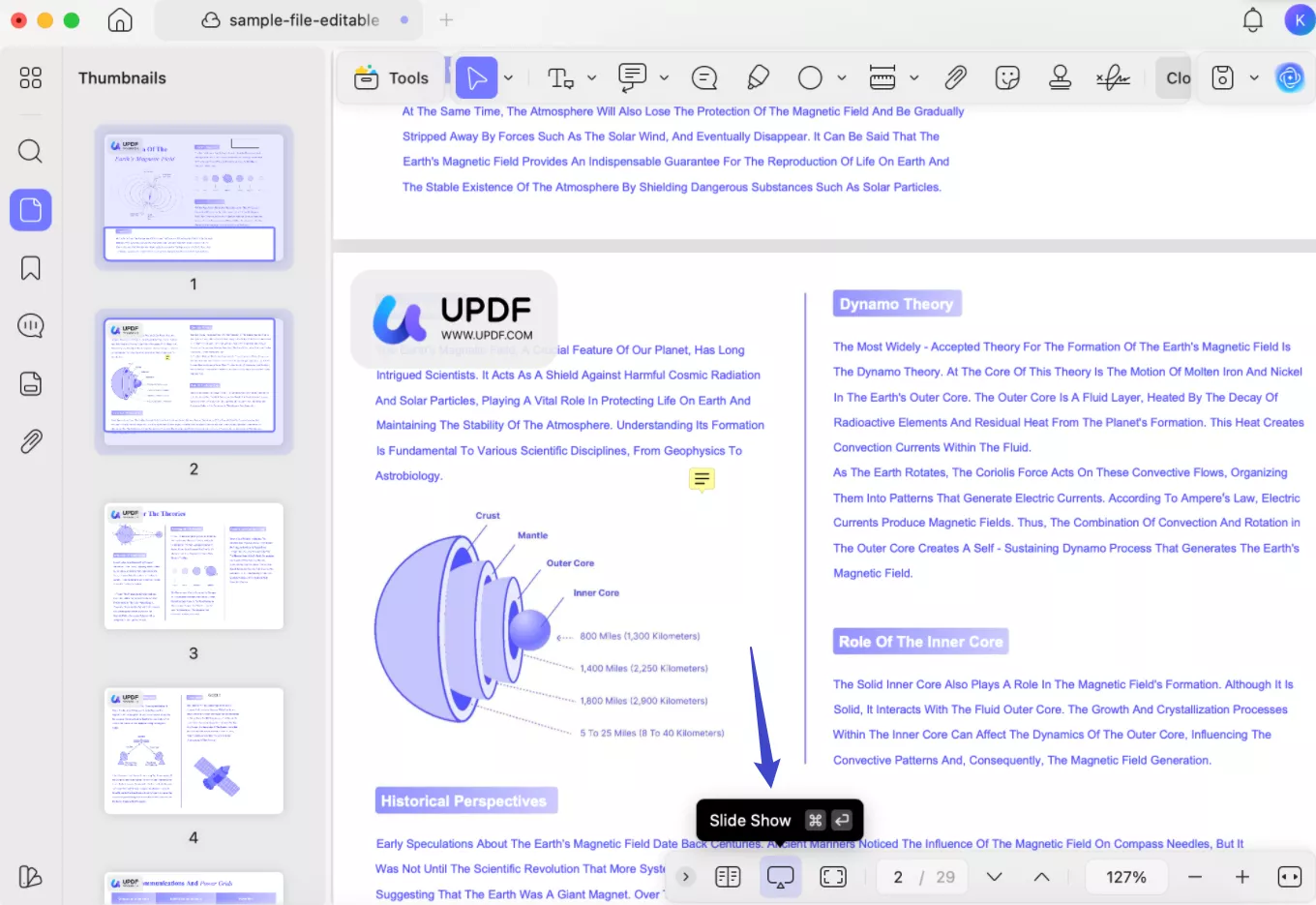Click the paperclip Attachment tool
The width and height of the screenshot is (1316, 905).
pos(955,77)
